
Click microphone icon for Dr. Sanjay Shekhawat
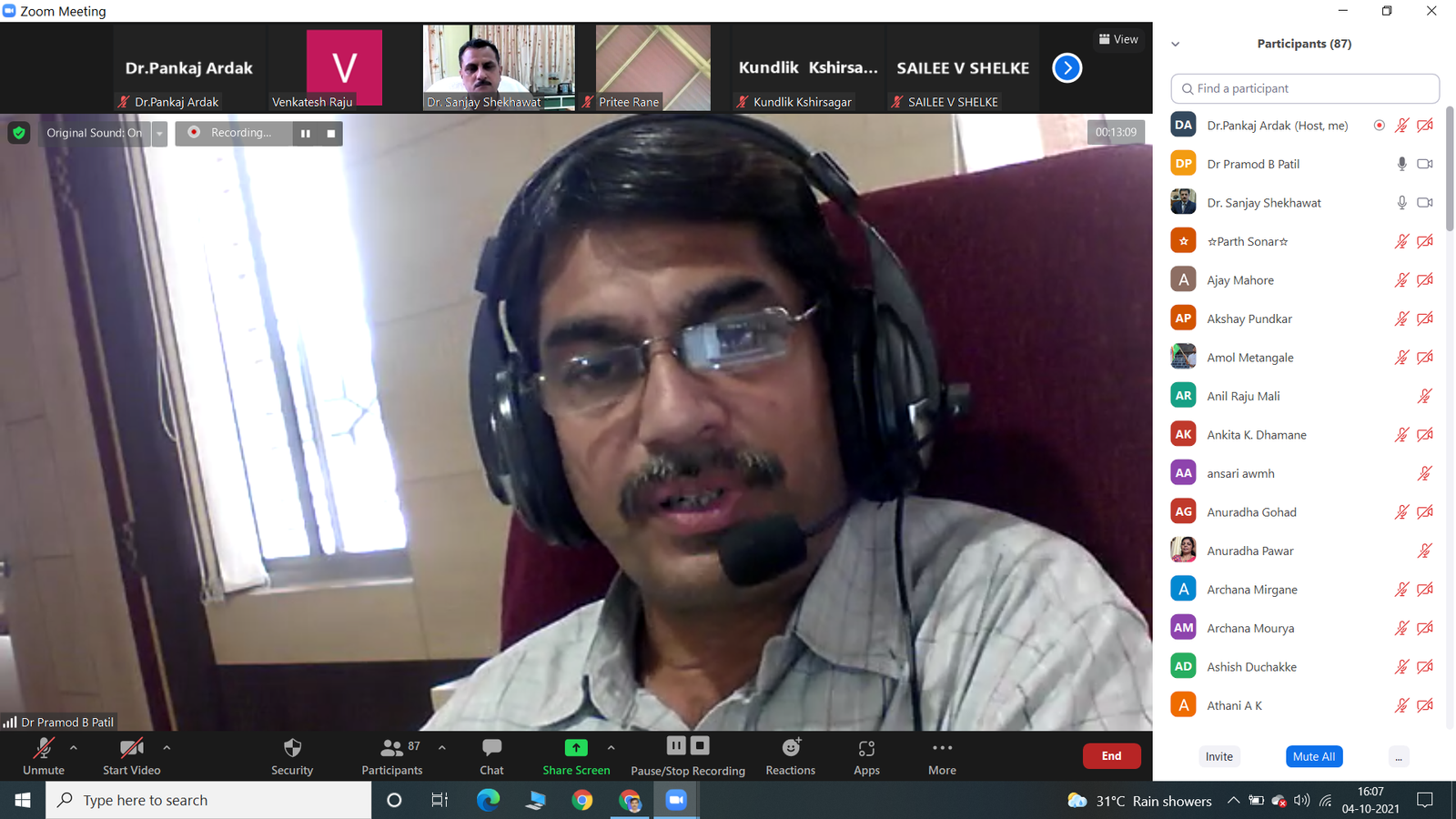coord(1401,202)
